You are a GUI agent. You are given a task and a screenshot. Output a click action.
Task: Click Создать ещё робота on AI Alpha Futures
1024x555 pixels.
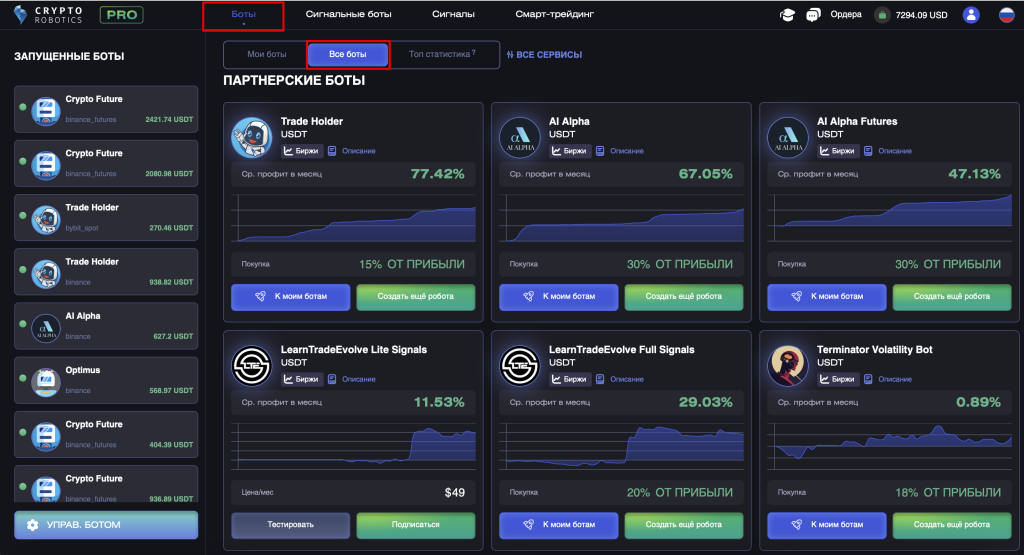pos(952,296)
